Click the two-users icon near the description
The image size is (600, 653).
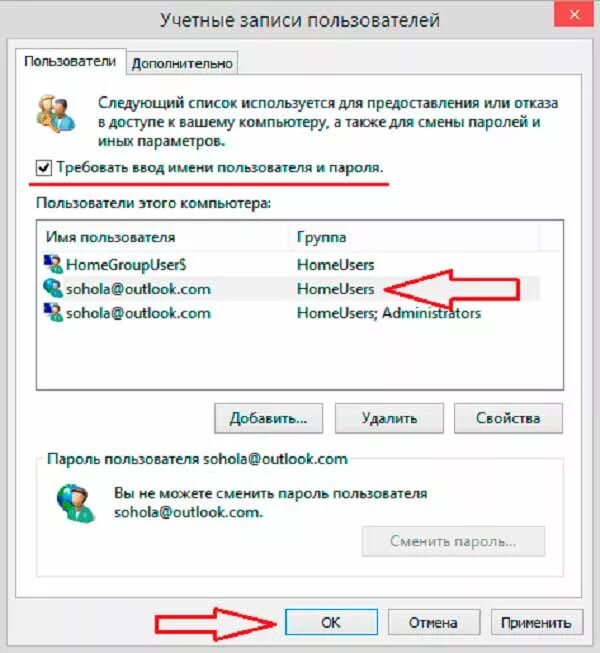pyautogui.click(x=56, y=114)
